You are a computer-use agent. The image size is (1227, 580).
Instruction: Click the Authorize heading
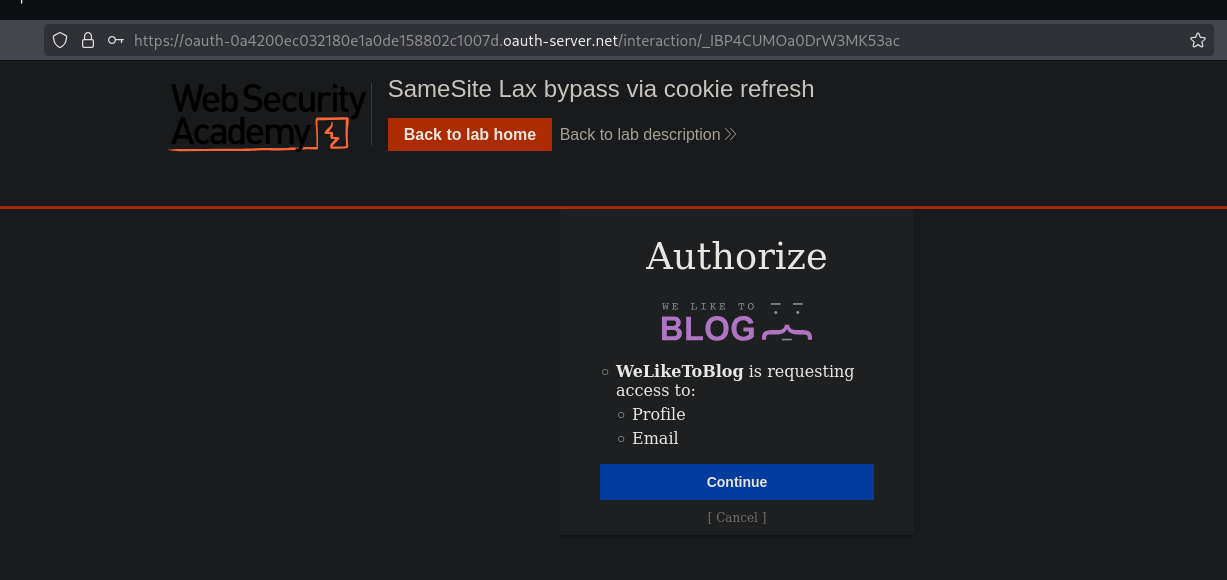point(736,256)
